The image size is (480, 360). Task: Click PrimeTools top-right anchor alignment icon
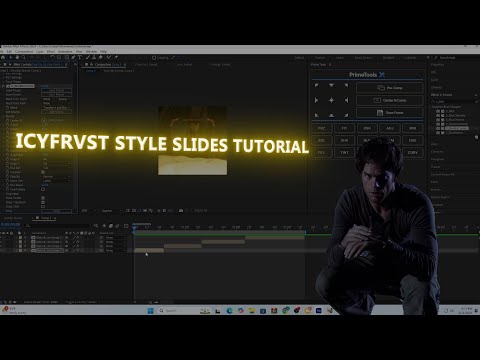point(346,85)
